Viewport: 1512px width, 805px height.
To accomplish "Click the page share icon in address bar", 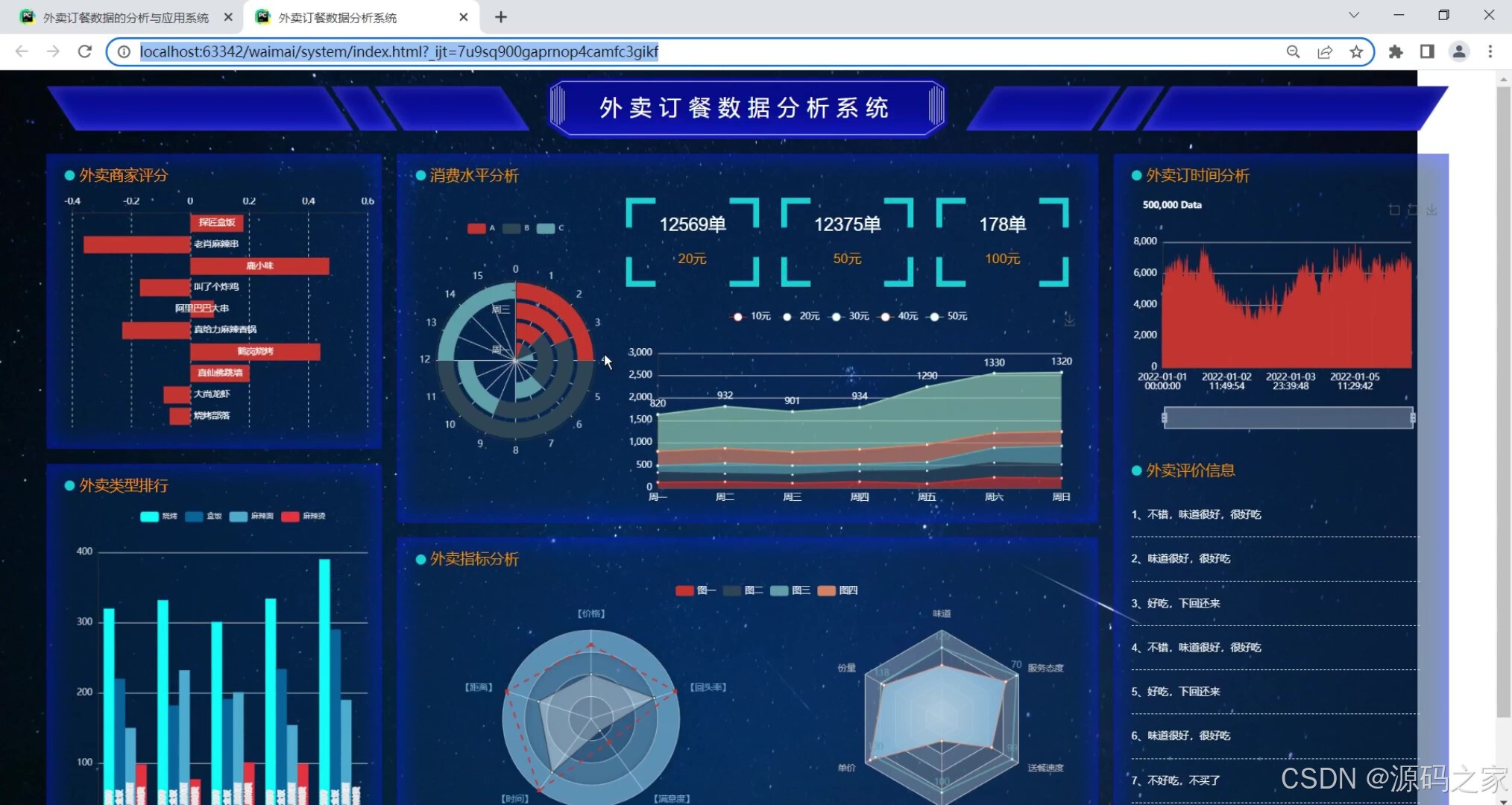I will point(1325,51).
